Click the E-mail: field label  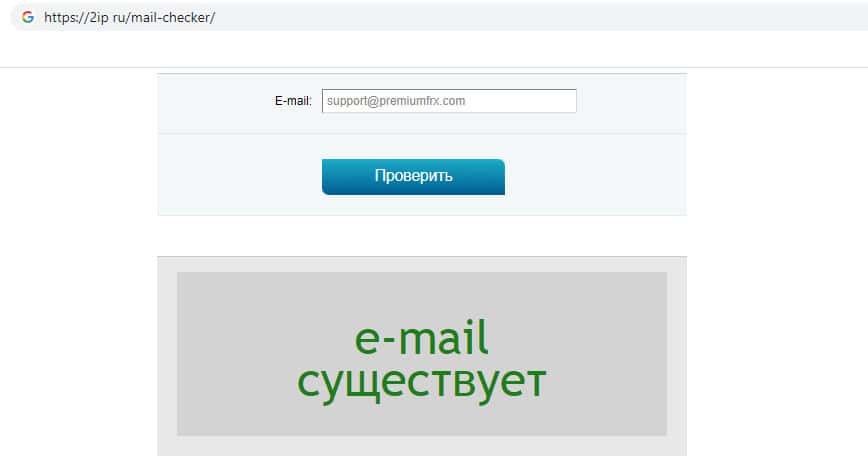point(293,101)
